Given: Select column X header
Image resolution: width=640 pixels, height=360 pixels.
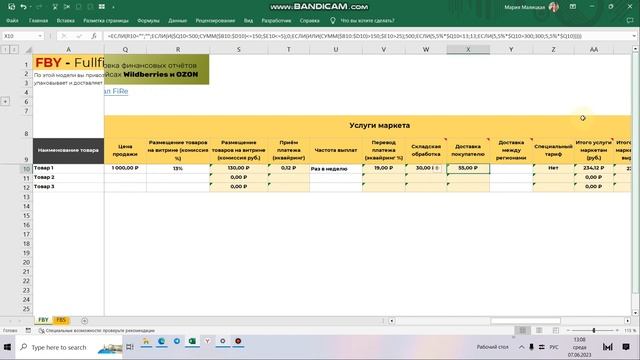Looking at the screenshot, I should [468, 49].
